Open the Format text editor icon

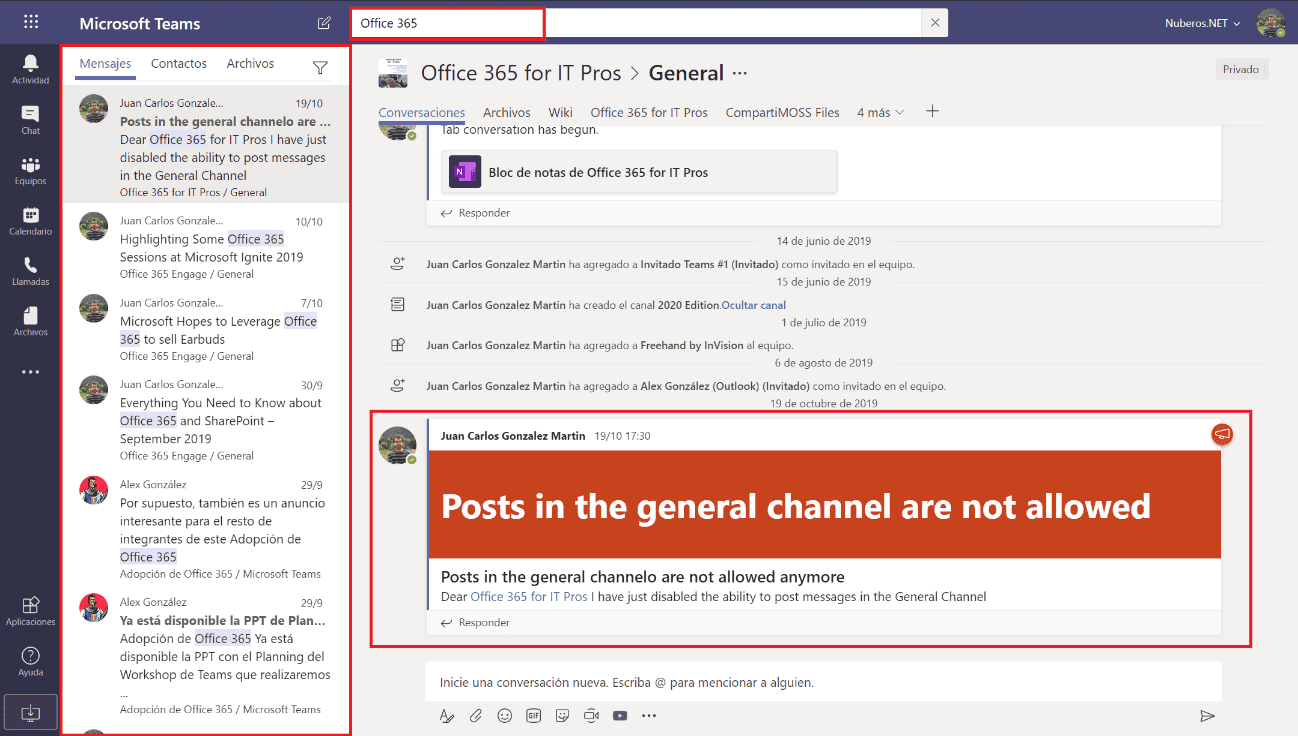[447, 715]
